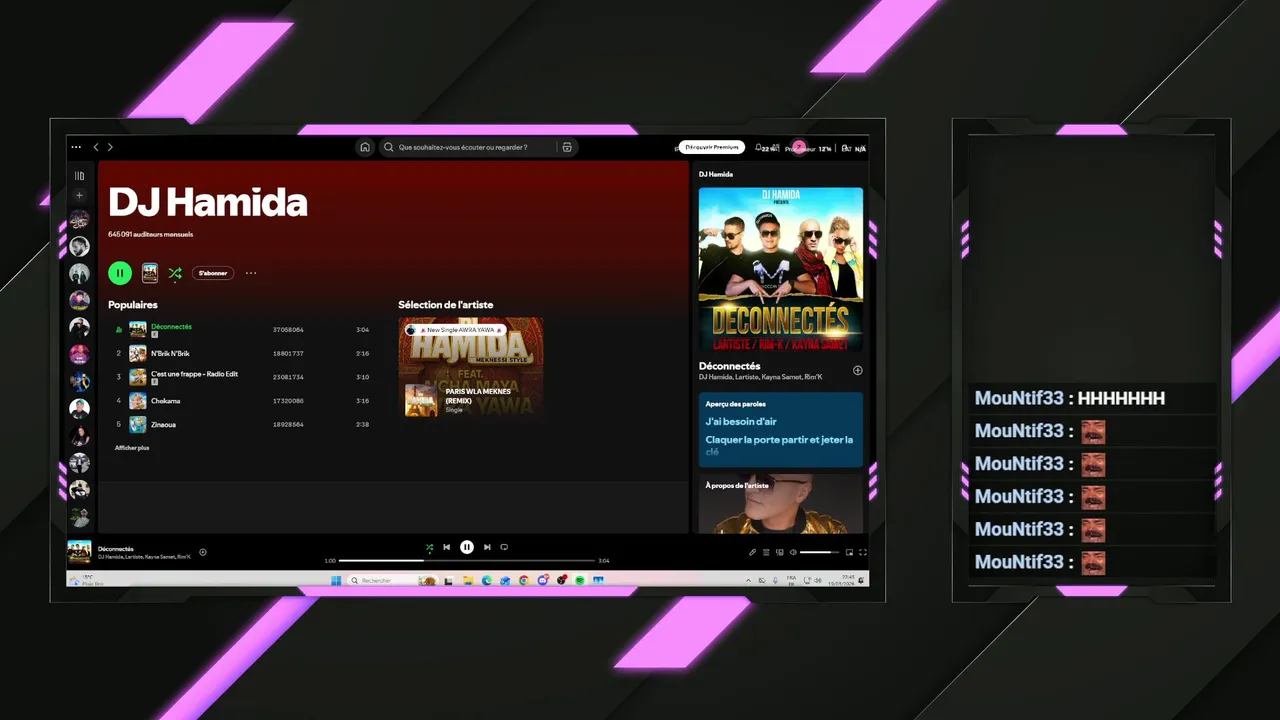Image resolution: width=1280 pixels, height=720 pixels.
Task: Go forward with the right arrow
Action: click(110, 147)
